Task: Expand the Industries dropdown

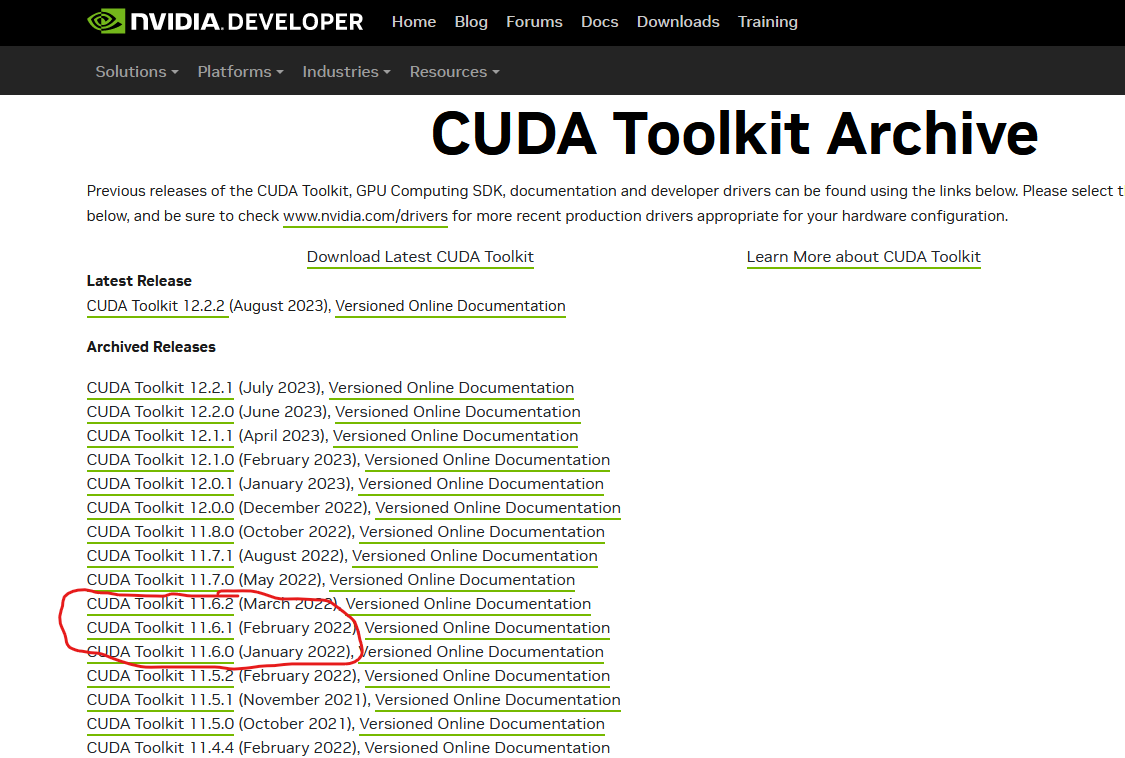Action: tap(347, 72)
